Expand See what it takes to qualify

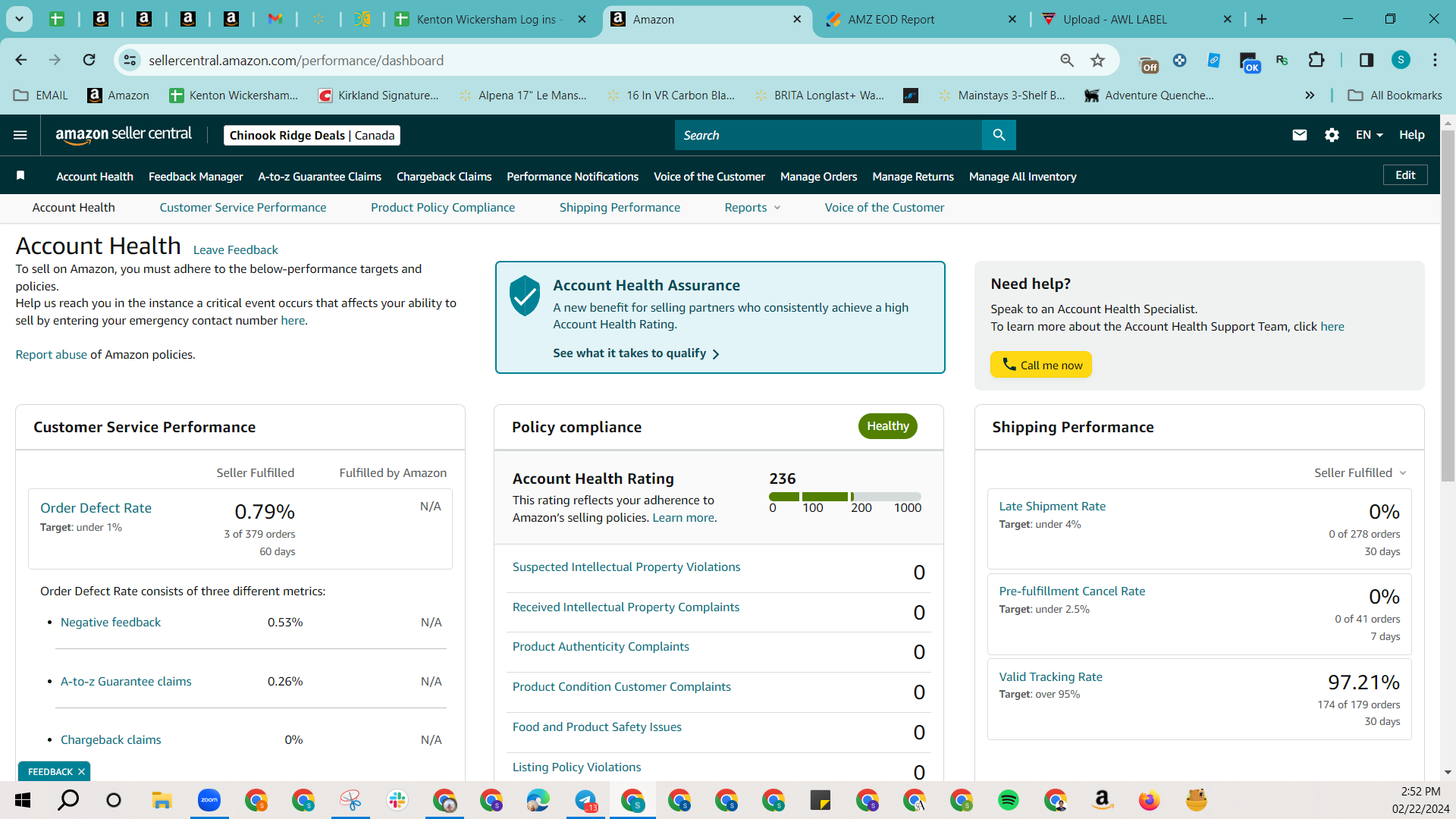[635, 353]
